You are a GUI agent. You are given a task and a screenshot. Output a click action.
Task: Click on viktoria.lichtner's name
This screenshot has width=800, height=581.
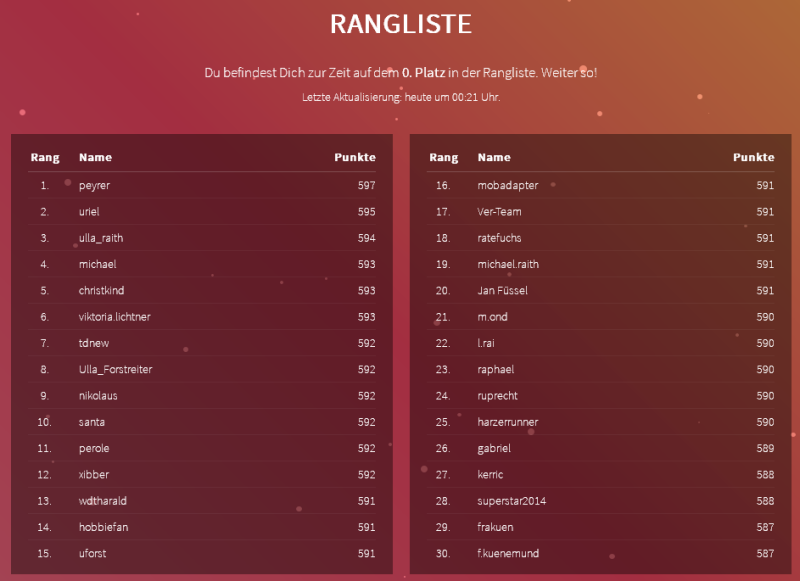click(115, 317)
